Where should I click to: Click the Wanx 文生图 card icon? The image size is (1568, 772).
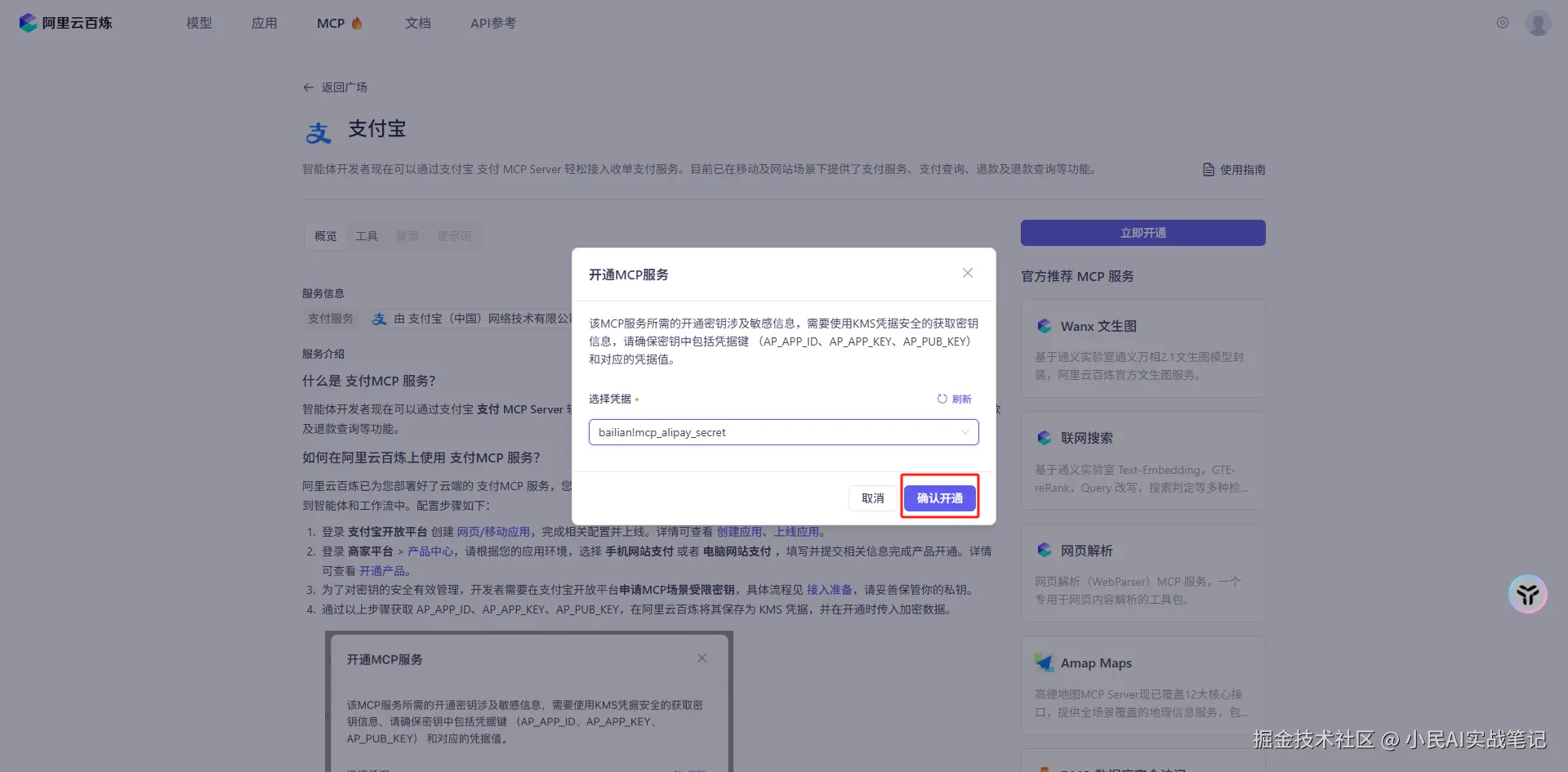[1045, 326]
